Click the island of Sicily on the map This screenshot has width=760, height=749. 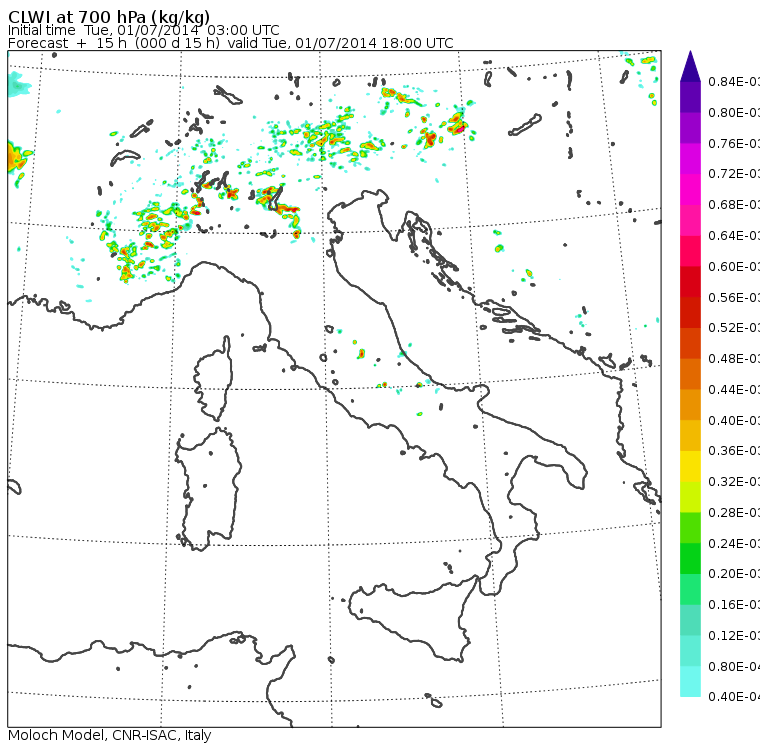click(x=412, y=618)
